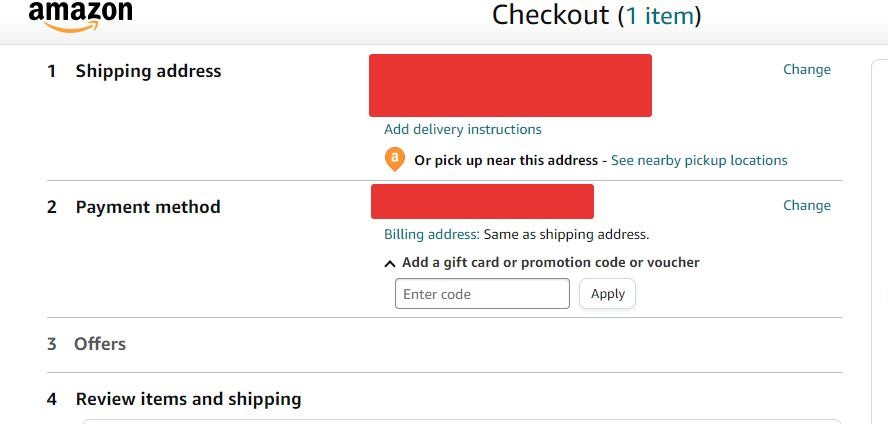The height and width of the screenshot is (424, 888).
Task: Select the Payment method heading
Action: (x=148, y=207)
